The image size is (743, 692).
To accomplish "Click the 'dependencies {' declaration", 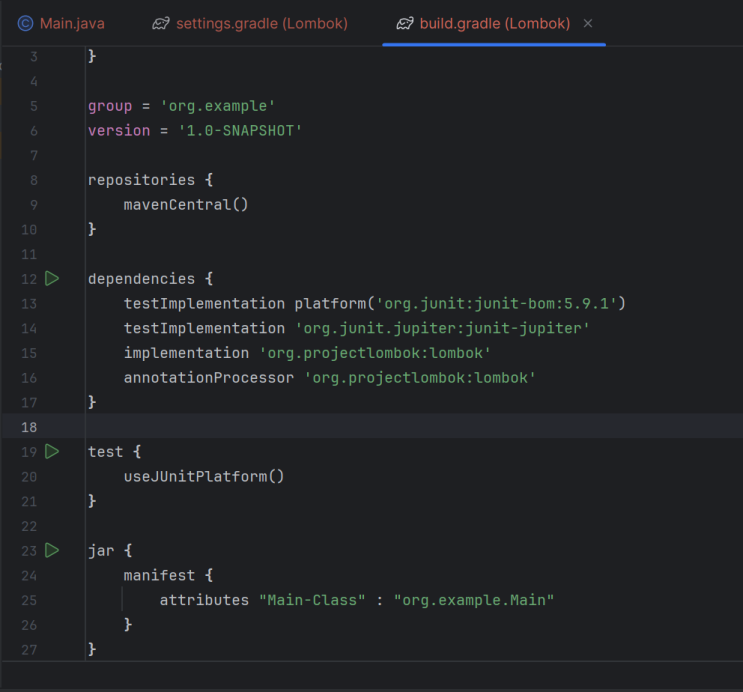I will [151, 279].
